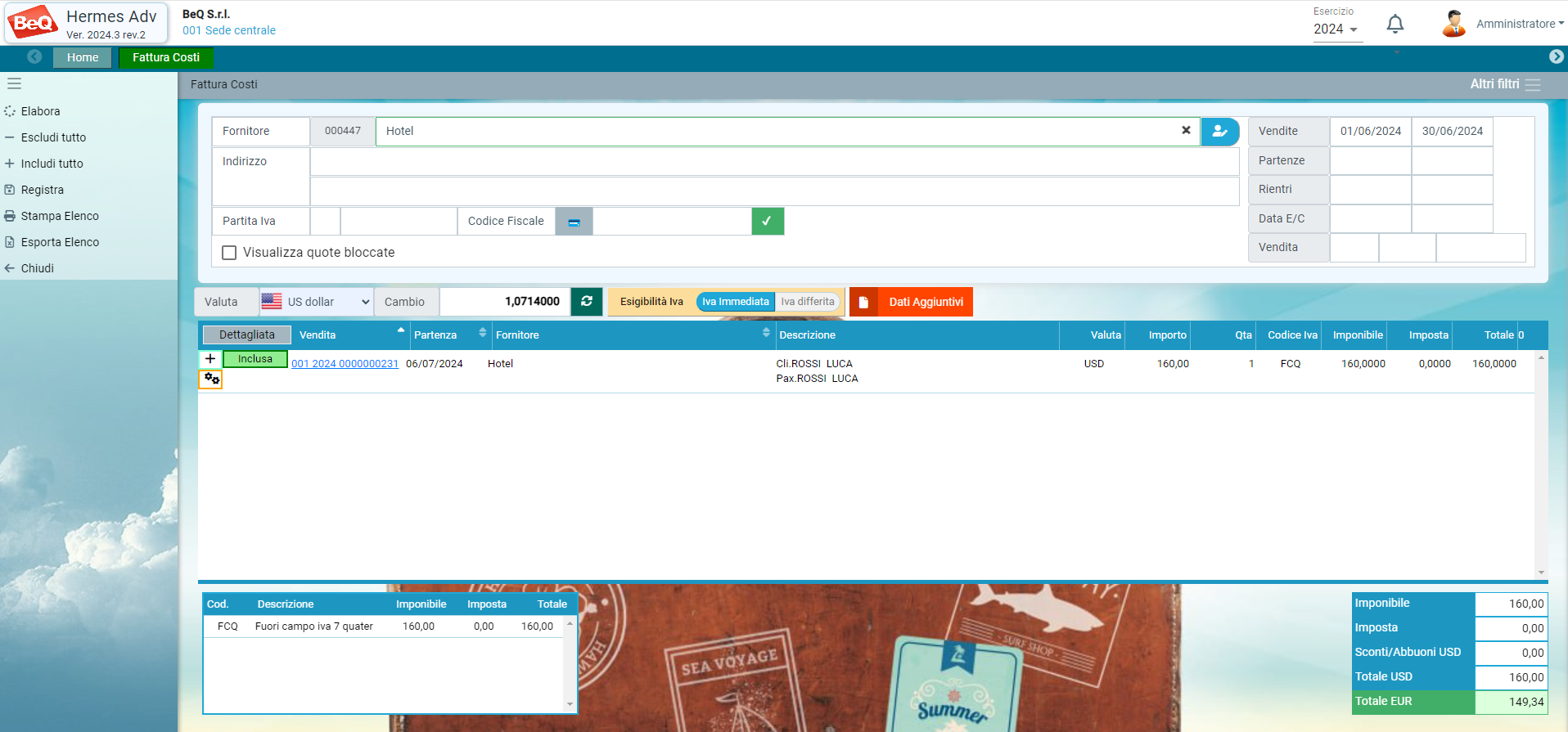Click Chiudi in the sidebar

click(37, 268)
